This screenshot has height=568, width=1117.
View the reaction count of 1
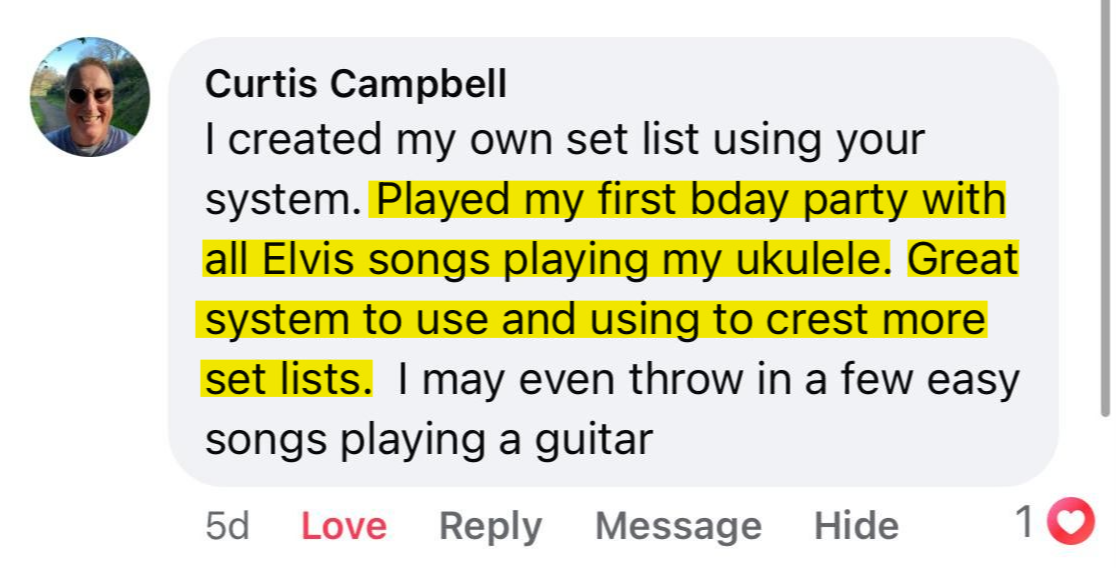click(1024, 522)
